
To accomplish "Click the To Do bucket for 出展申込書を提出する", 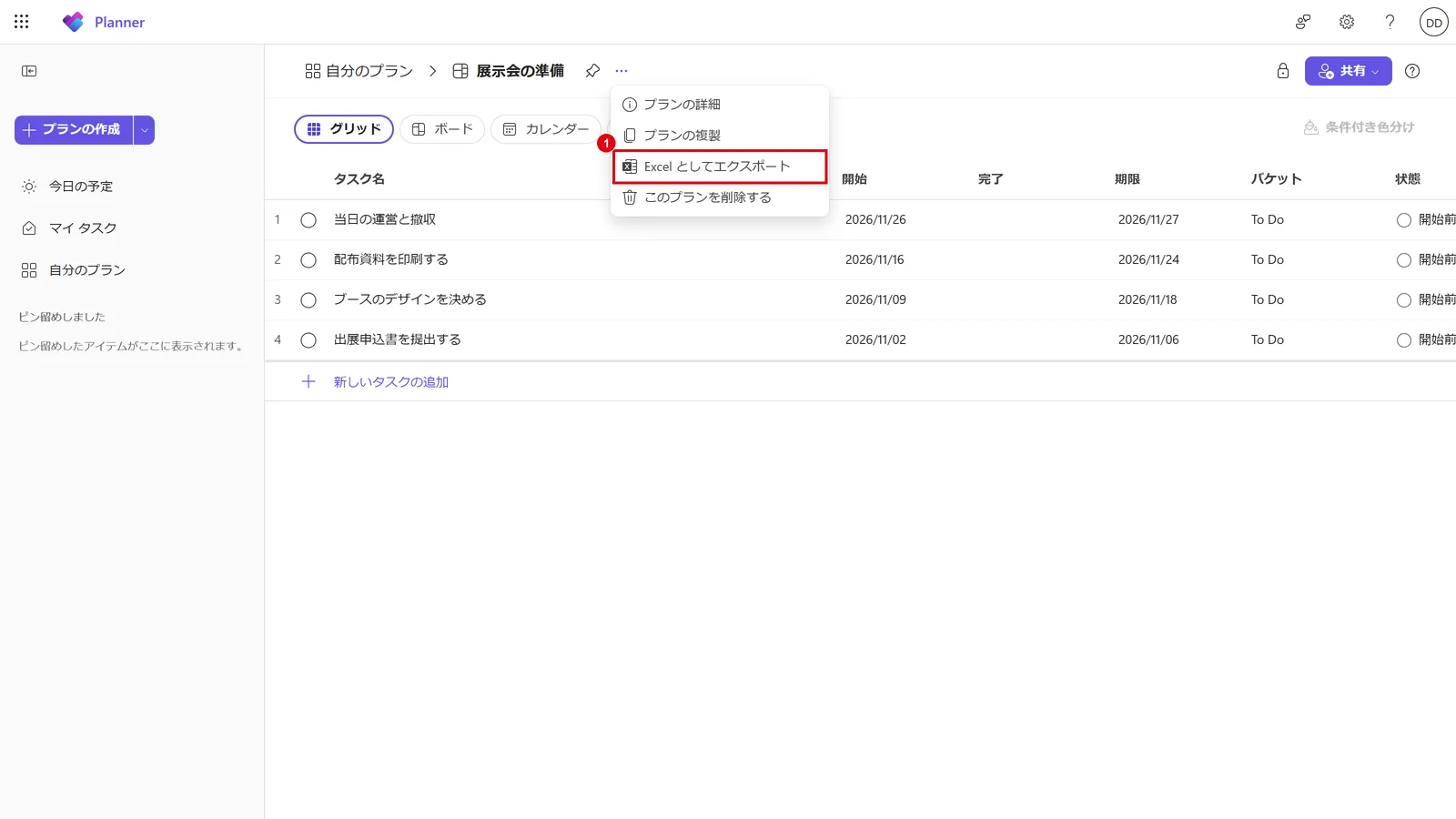I will point(1268,339).
